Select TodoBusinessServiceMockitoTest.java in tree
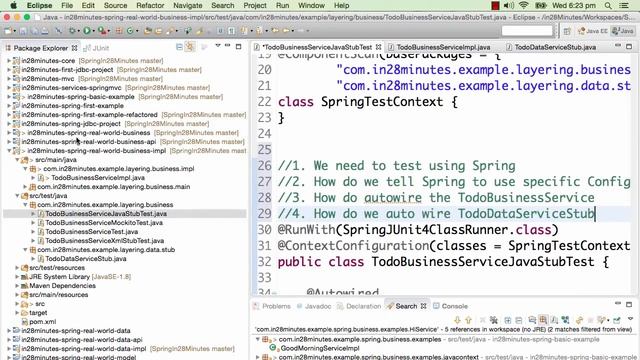Screen dimensions: 640x360 click(x=104, y=222)
